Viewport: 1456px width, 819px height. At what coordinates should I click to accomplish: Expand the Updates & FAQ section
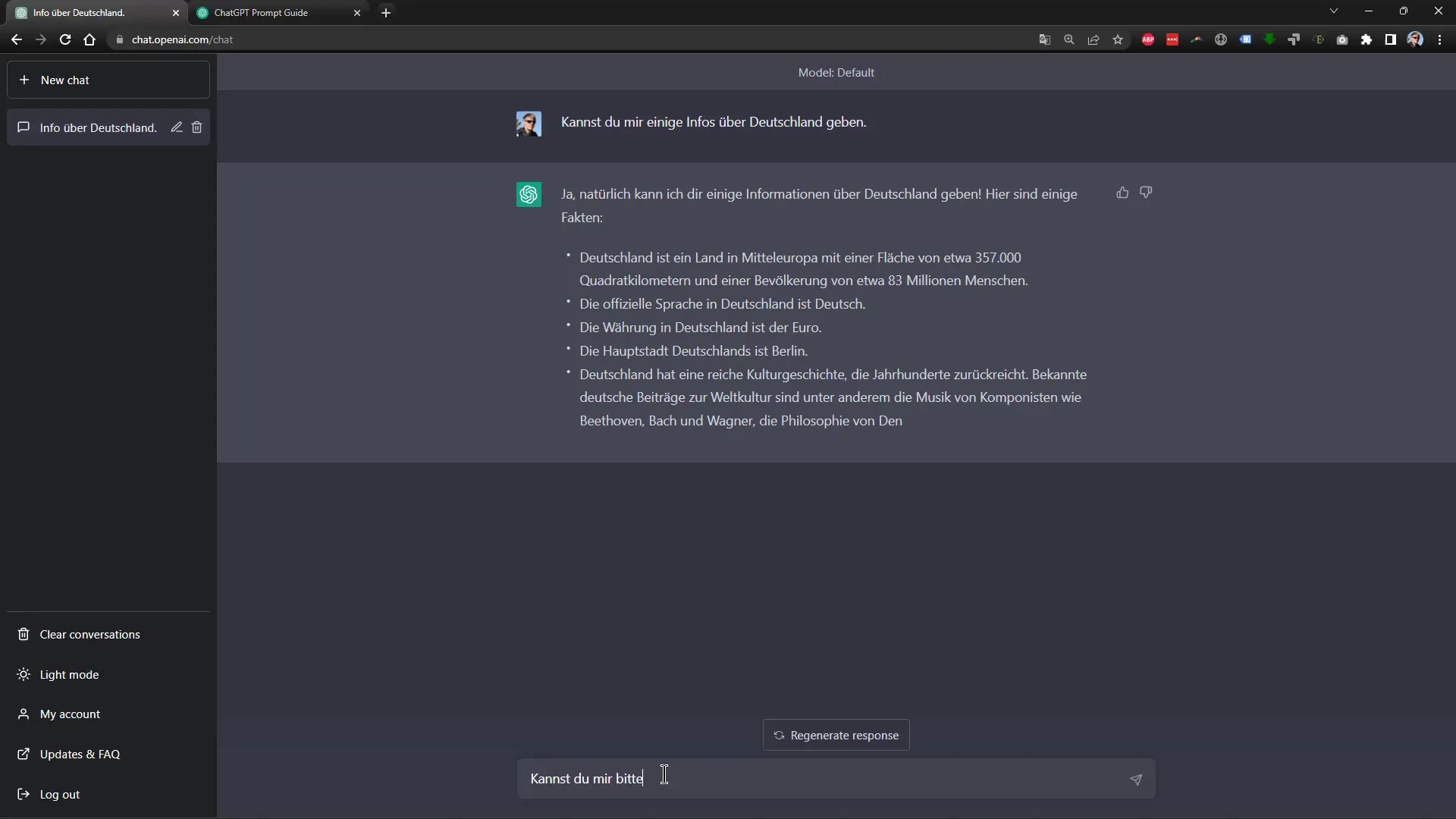click(80, 754)
